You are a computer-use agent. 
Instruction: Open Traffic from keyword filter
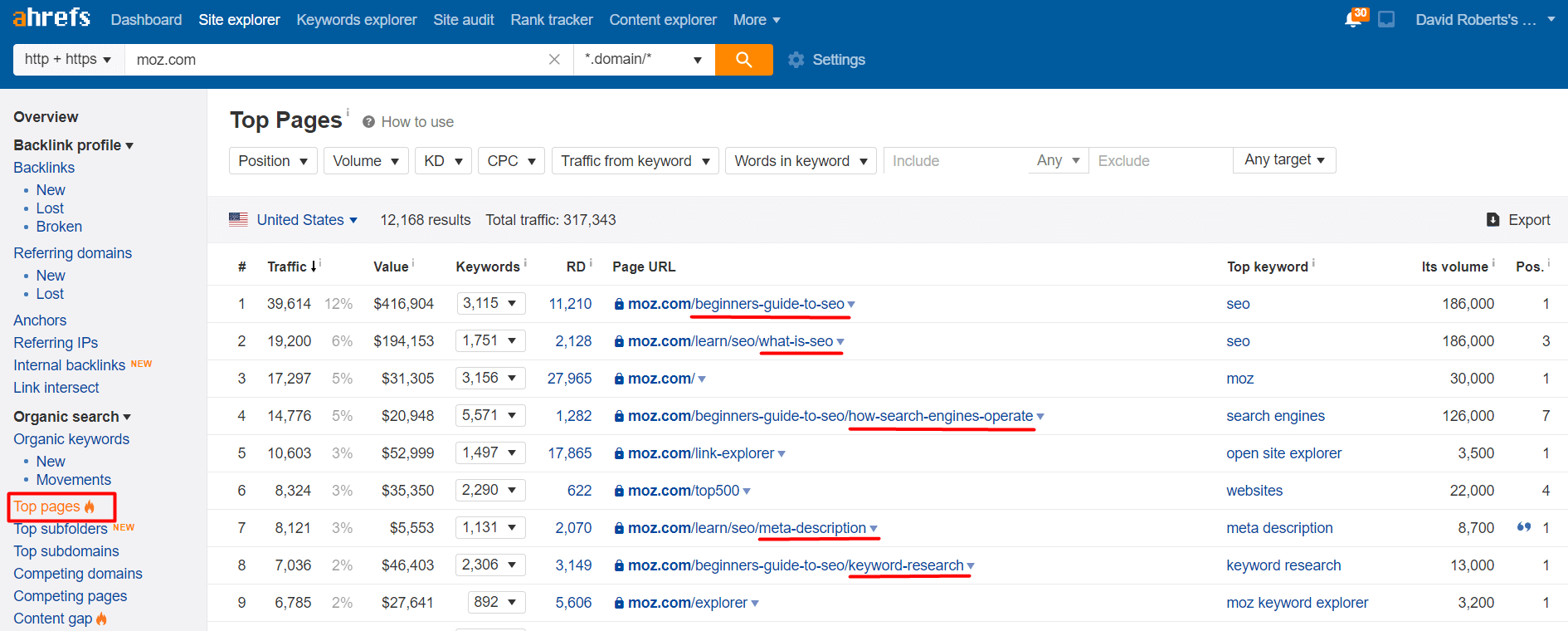[x=635, y=160]
